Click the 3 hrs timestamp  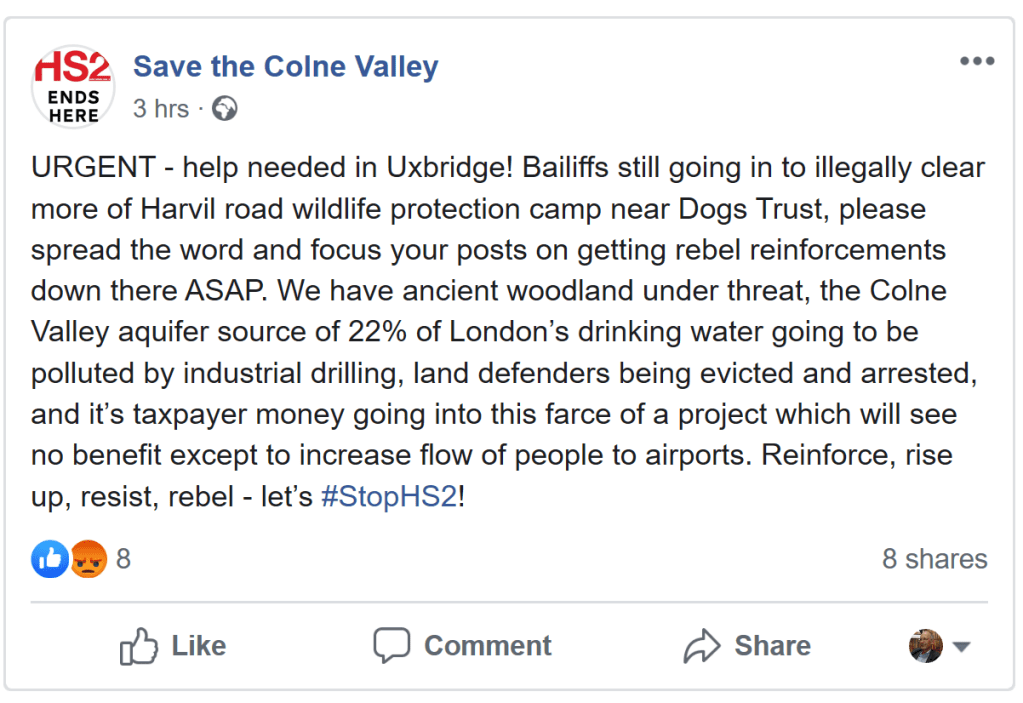[161, 109]
